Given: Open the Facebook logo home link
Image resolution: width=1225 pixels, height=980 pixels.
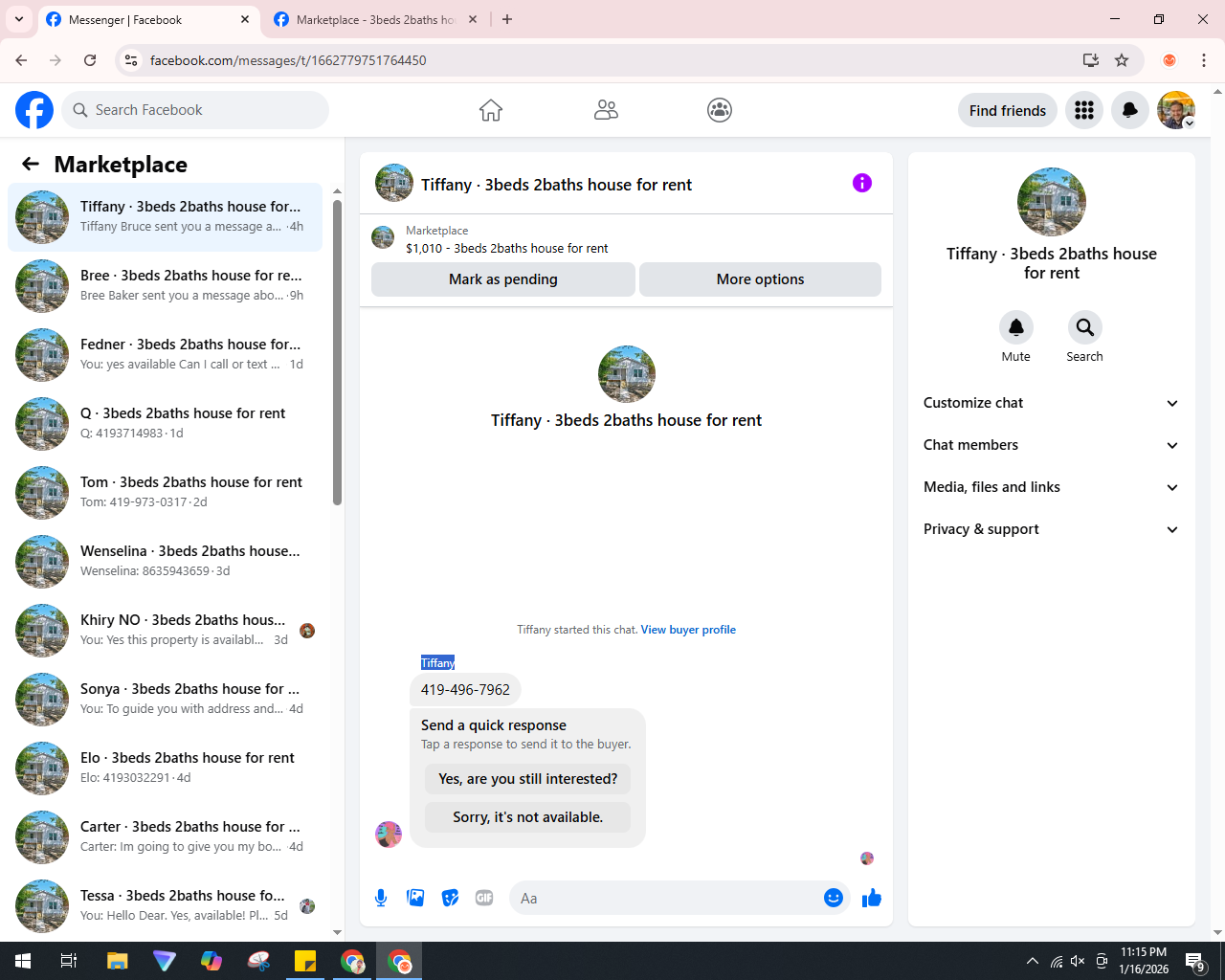Looking at the screenshot, I should tap(34, 110).
